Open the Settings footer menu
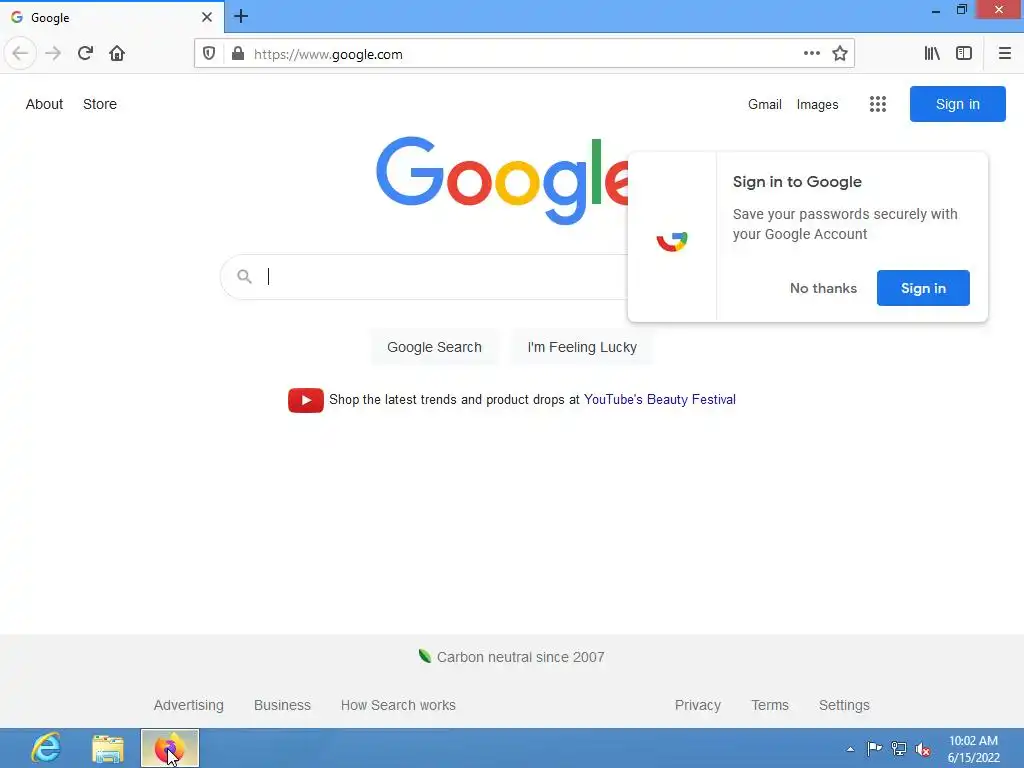Screen dimensions: 1024x768 [x=844, y=705]
